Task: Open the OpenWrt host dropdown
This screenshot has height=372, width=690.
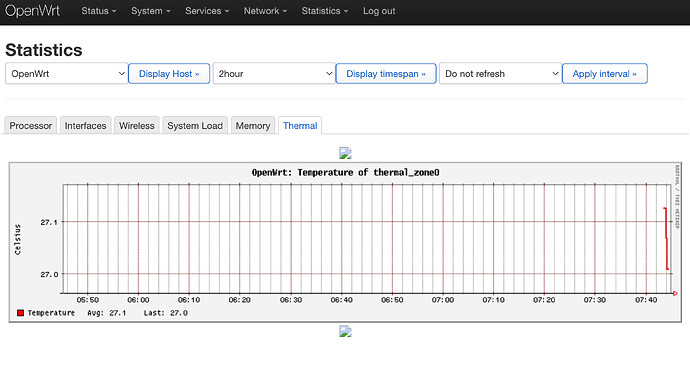Action: pyautogui.click(x=66, y=74)
